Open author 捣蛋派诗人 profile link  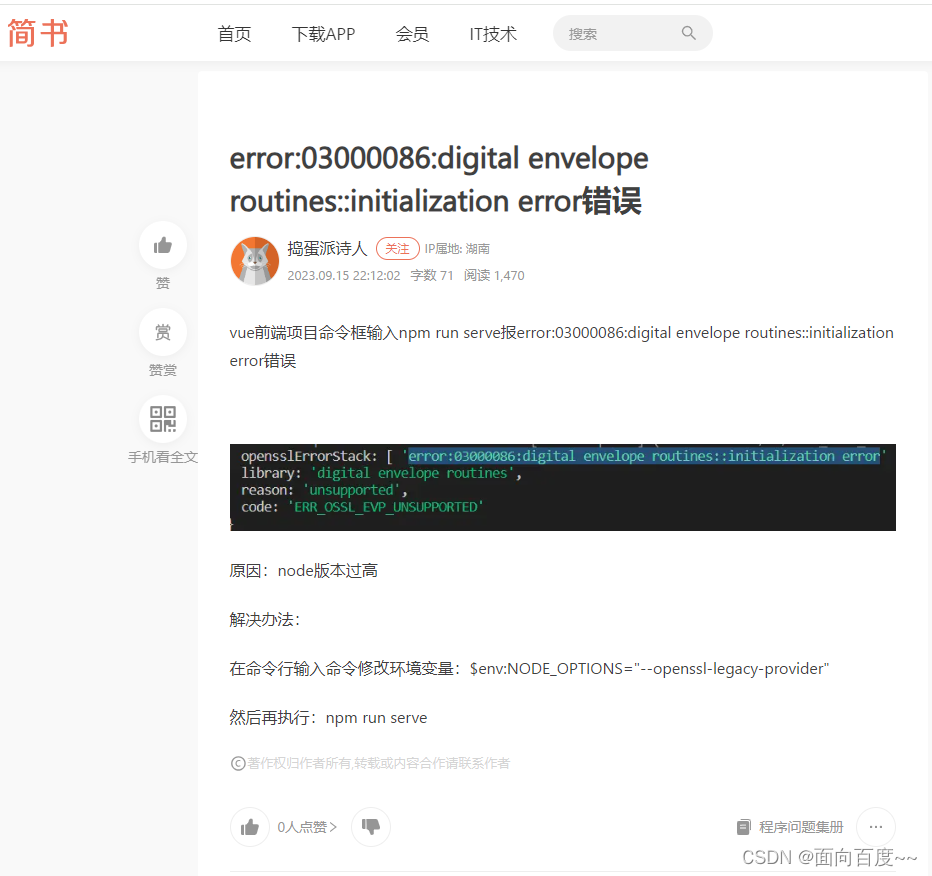tap(328, 248)
